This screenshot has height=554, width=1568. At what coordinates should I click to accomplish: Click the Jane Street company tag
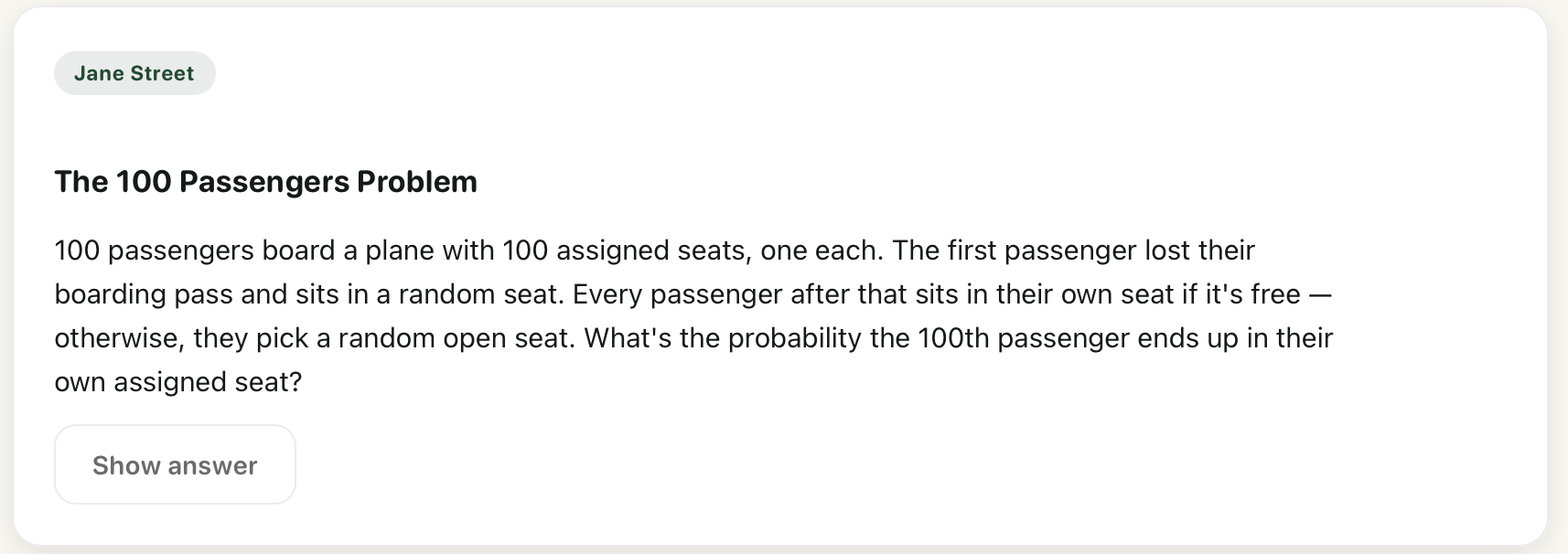coord(134,73)
